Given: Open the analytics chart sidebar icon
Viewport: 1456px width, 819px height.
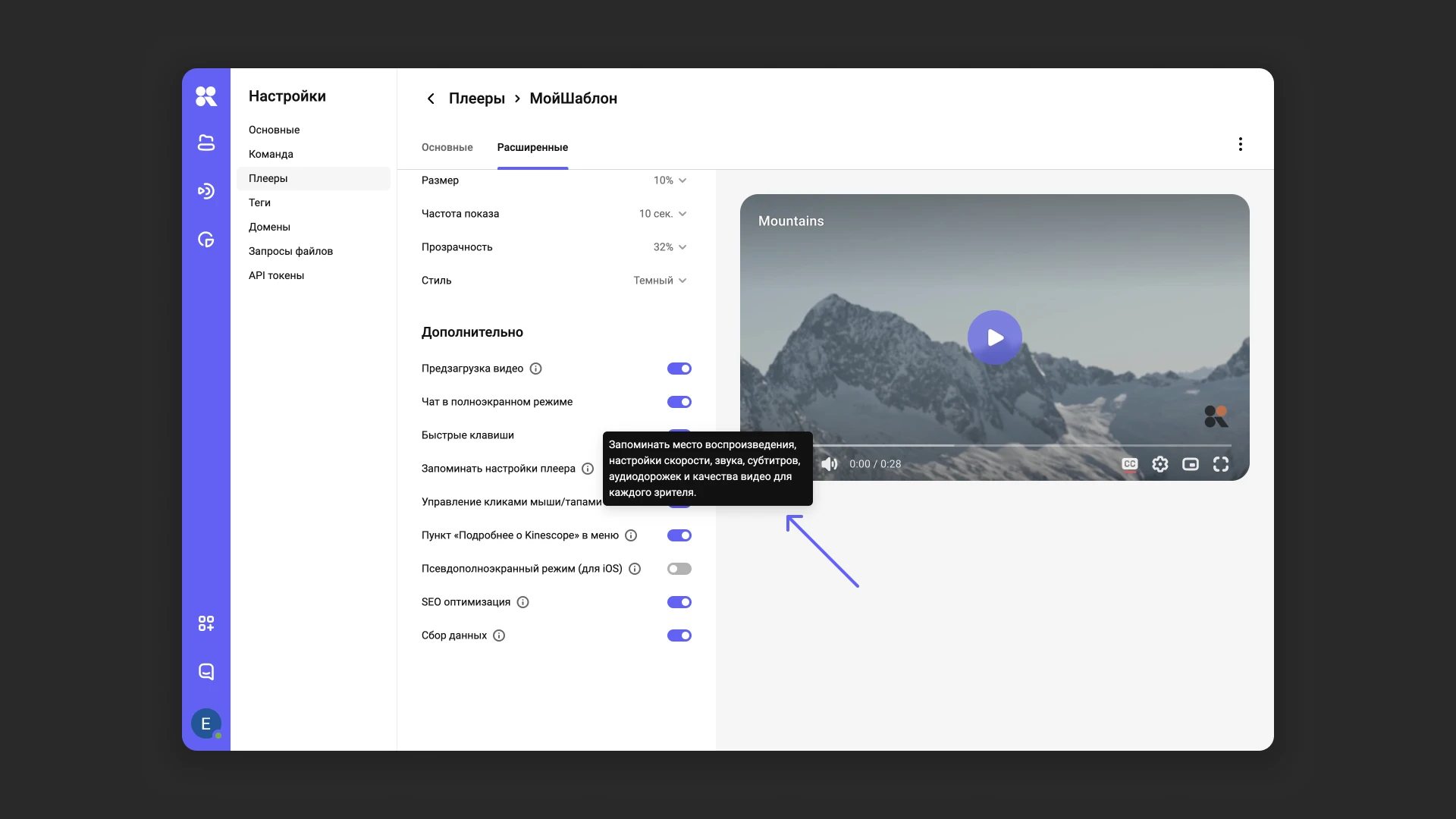Looking at the screenshot, I should tap(206, 240).
